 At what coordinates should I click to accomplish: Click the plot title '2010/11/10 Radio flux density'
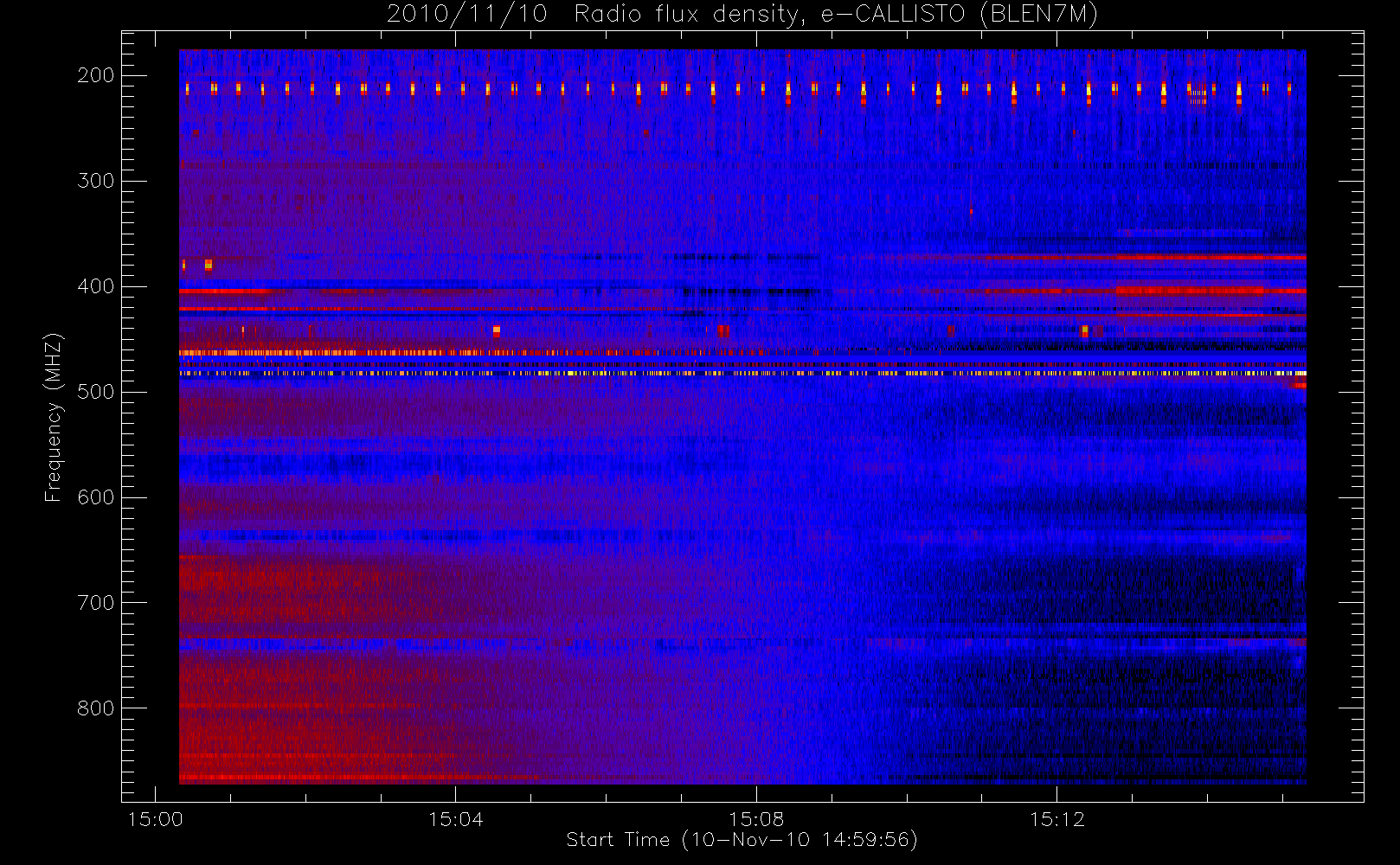click(x=742, y=15)
